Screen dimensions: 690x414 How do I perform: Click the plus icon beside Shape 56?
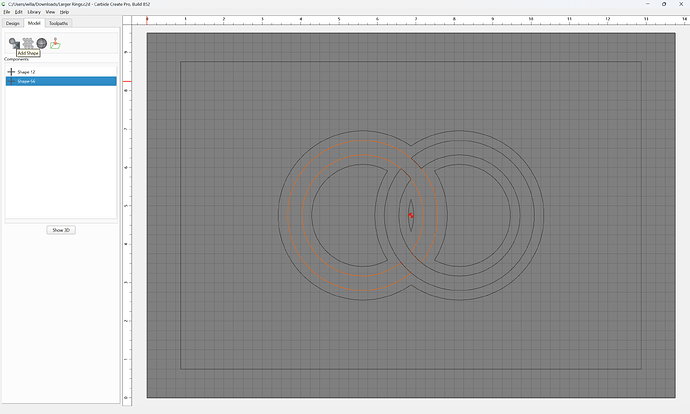(11, 81)
